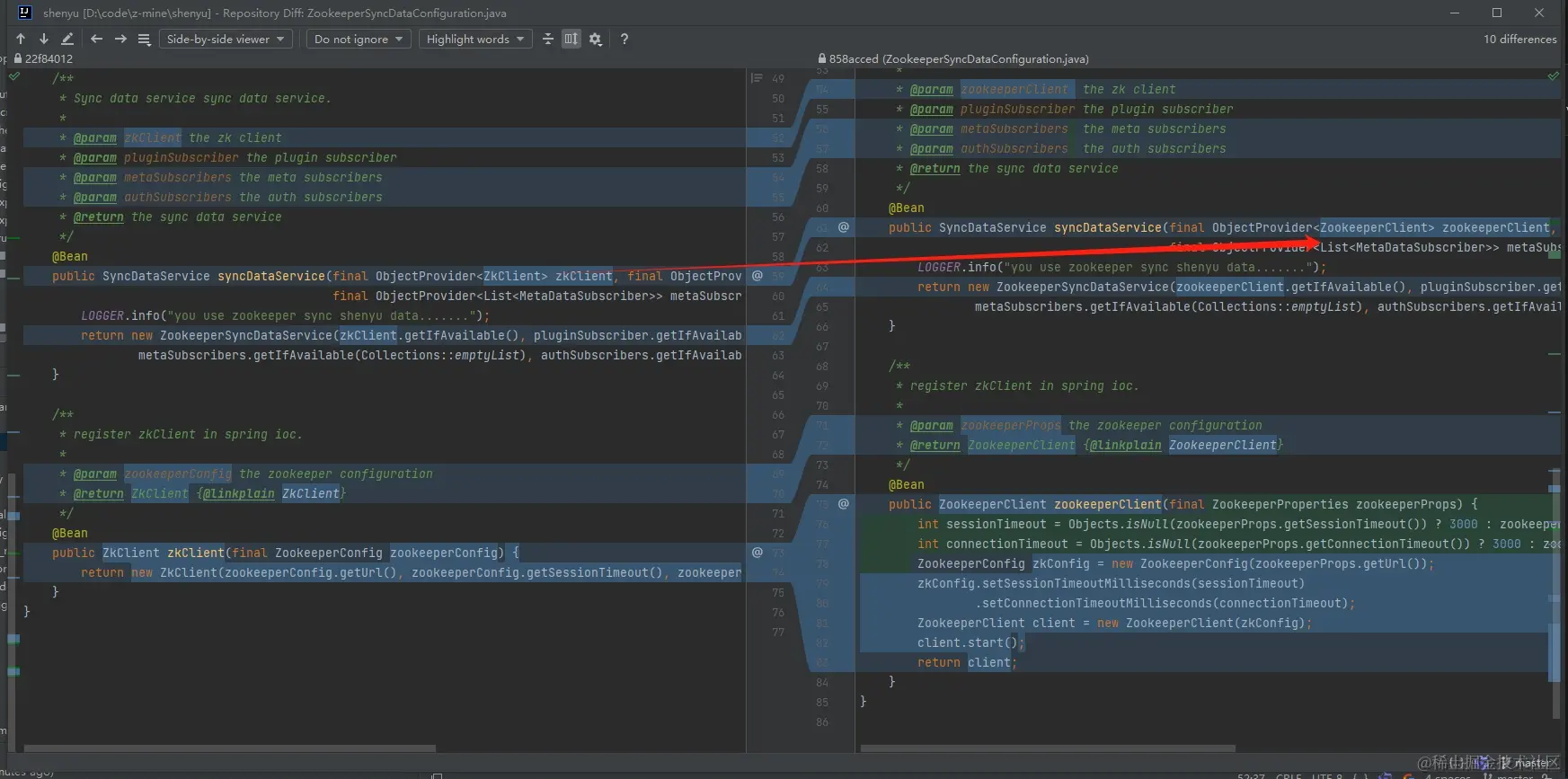Click the 10 differences label
Viewport: 1568px width, 779px height.
coord(1519,39)
